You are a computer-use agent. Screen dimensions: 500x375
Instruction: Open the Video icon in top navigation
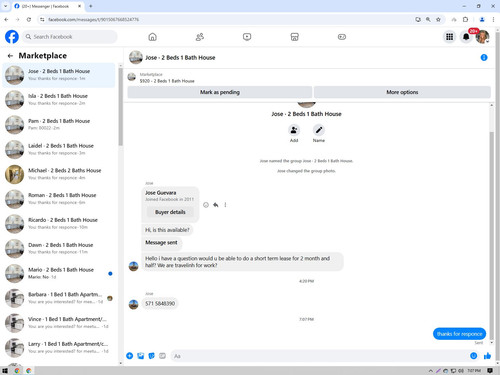click(x=247, y=37)
